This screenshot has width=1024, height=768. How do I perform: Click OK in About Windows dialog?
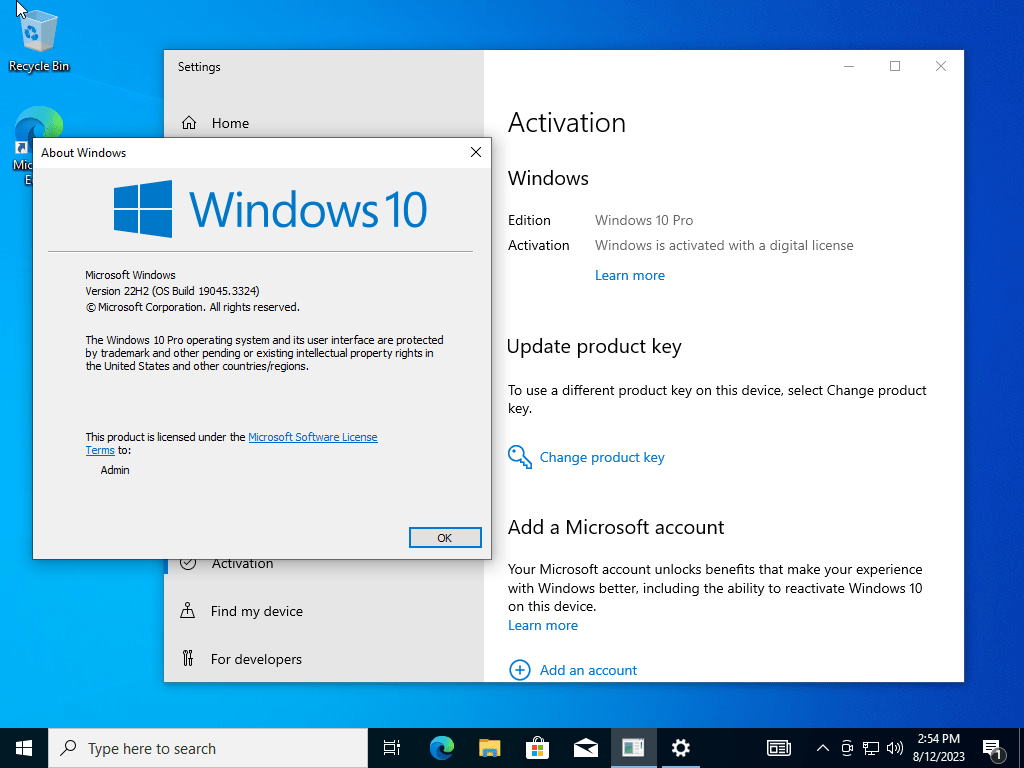[445, 537]
